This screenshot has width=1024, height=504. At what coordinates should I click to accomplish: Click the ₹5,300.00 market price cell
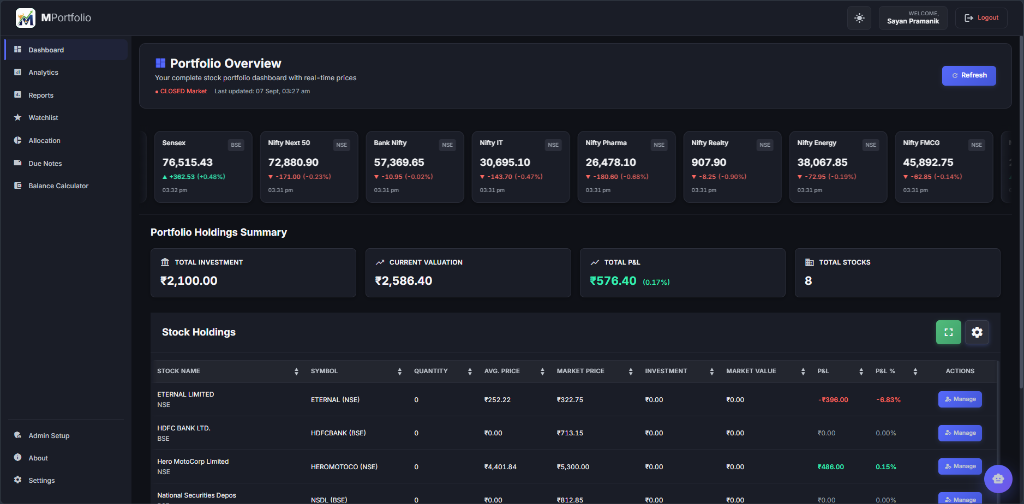coord(573,467)
